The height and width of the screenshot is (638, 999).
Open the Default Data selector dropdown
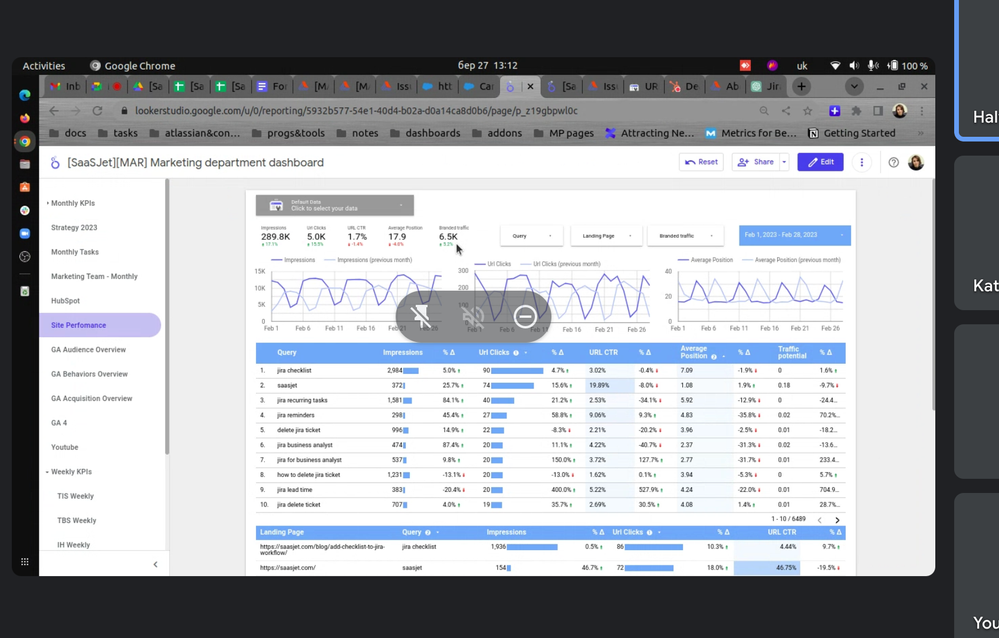(x=334, y=205)
